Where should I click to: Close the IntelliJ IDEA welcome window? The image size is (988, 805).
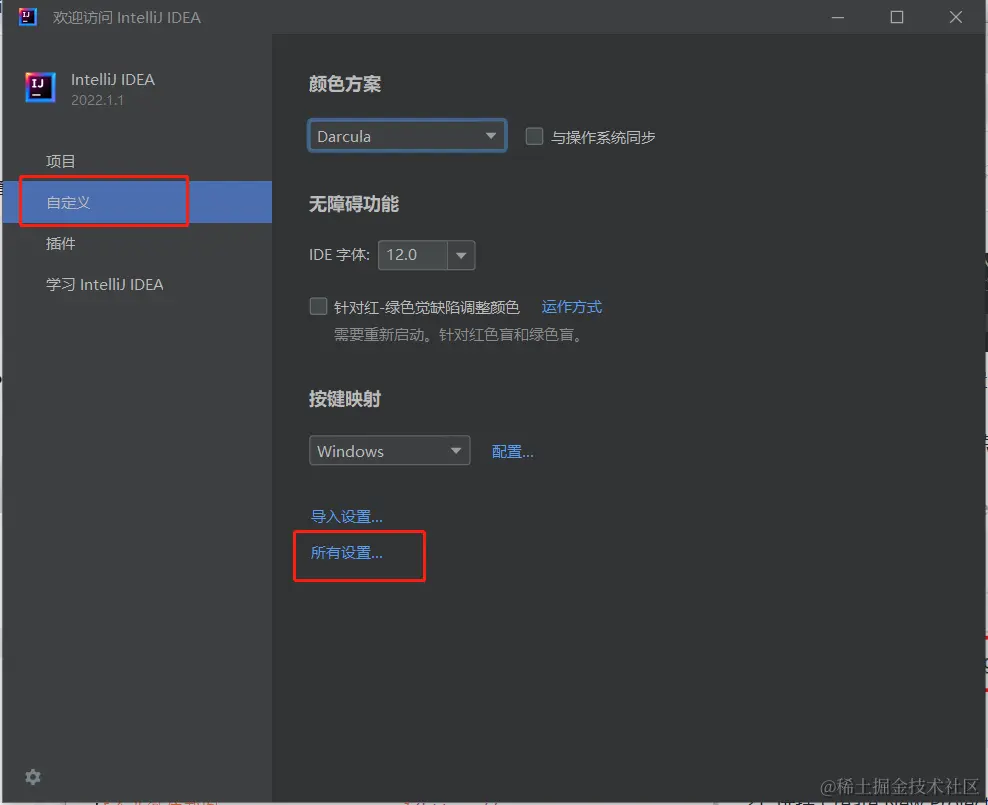tap(956, 17)
